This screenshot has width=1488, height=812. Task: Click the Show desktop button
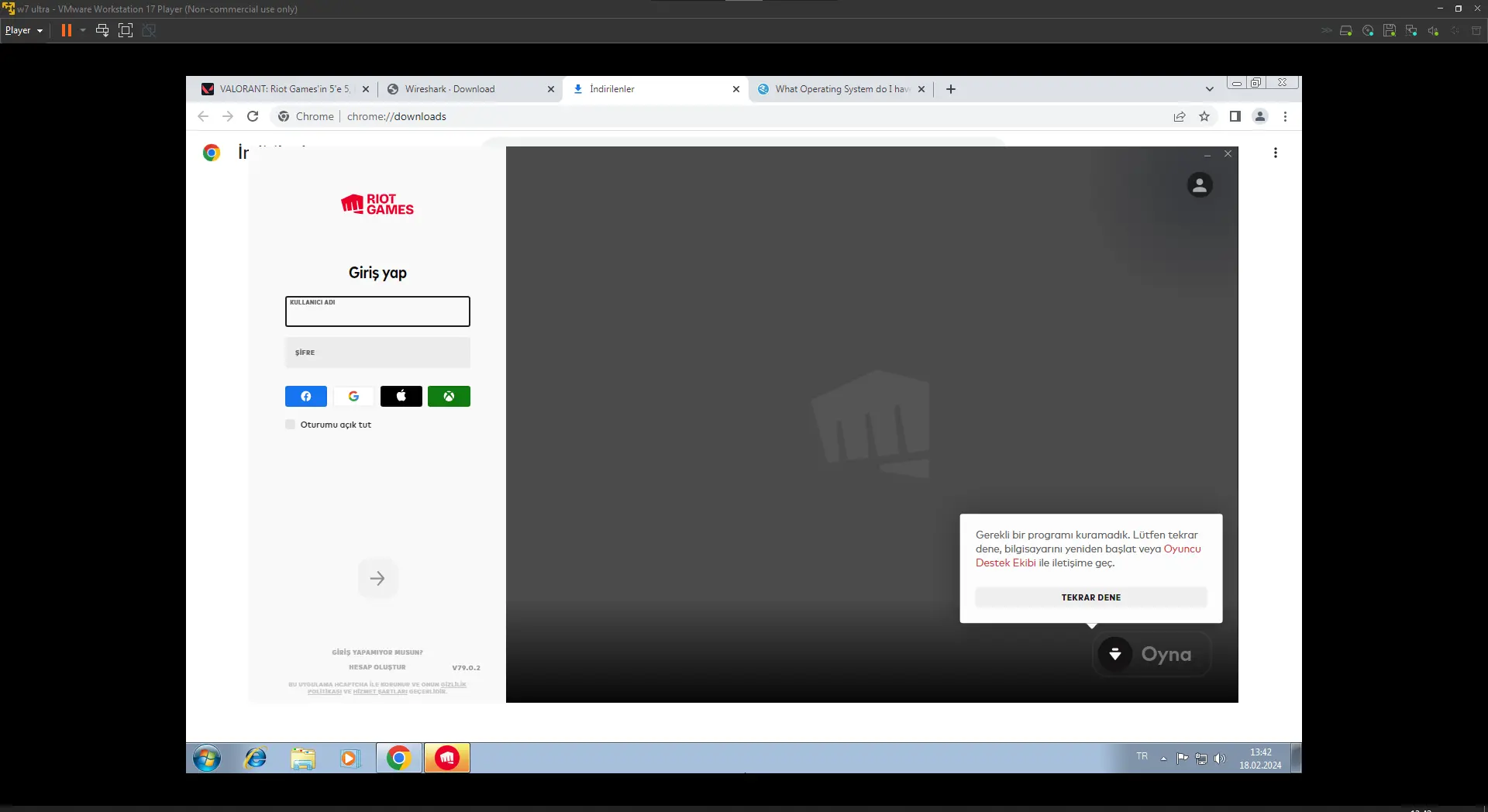[1297, 759]
